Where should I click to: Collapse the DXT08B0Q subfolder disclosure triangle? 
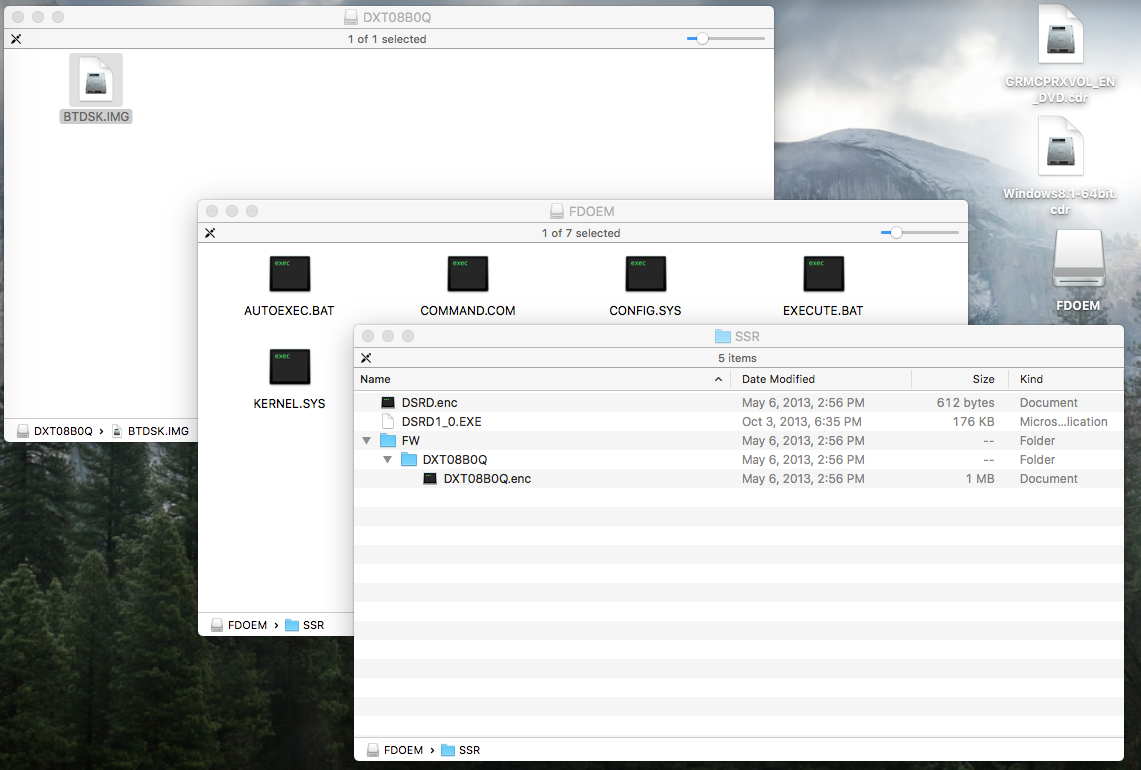pos(388,459)
